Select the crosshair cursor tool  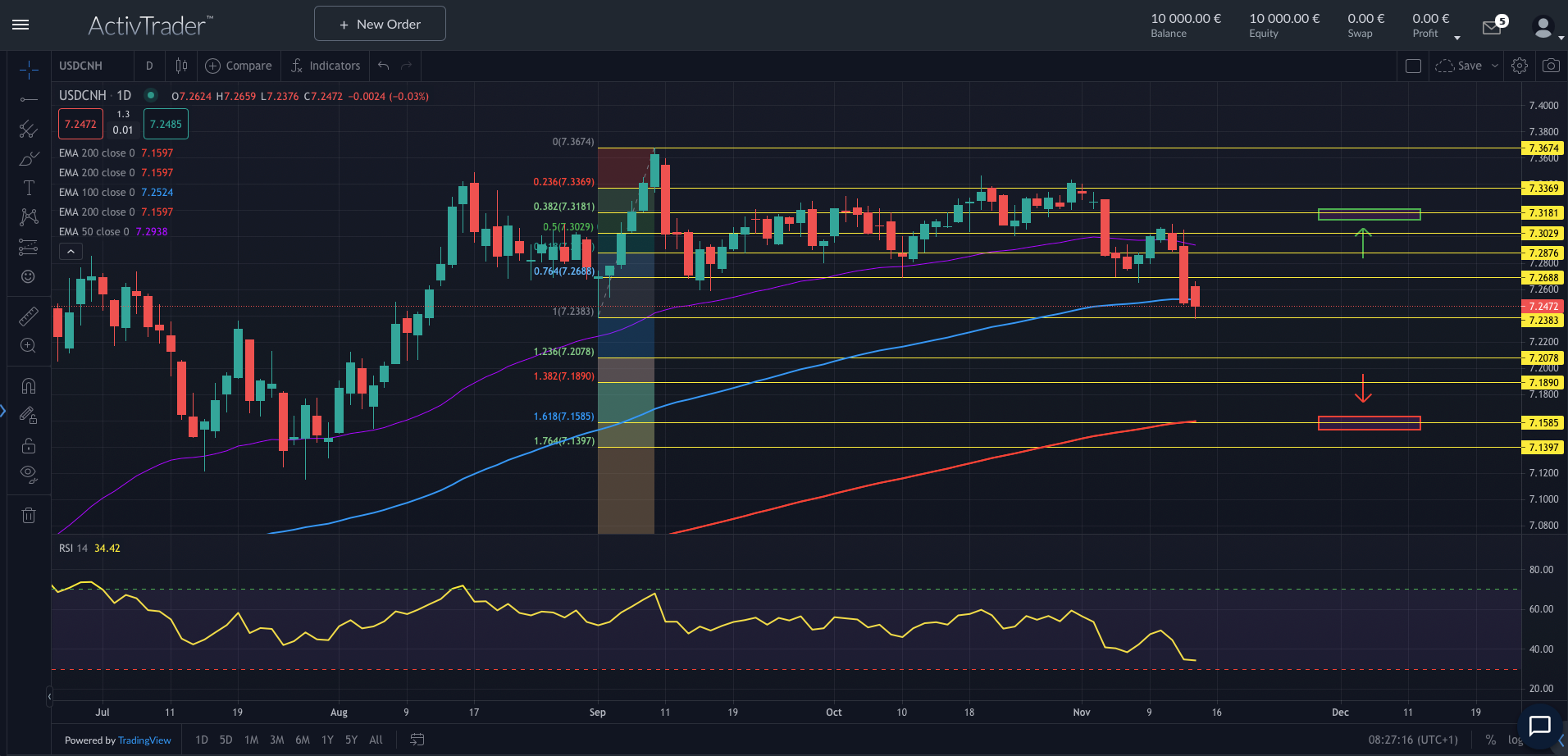29,69
